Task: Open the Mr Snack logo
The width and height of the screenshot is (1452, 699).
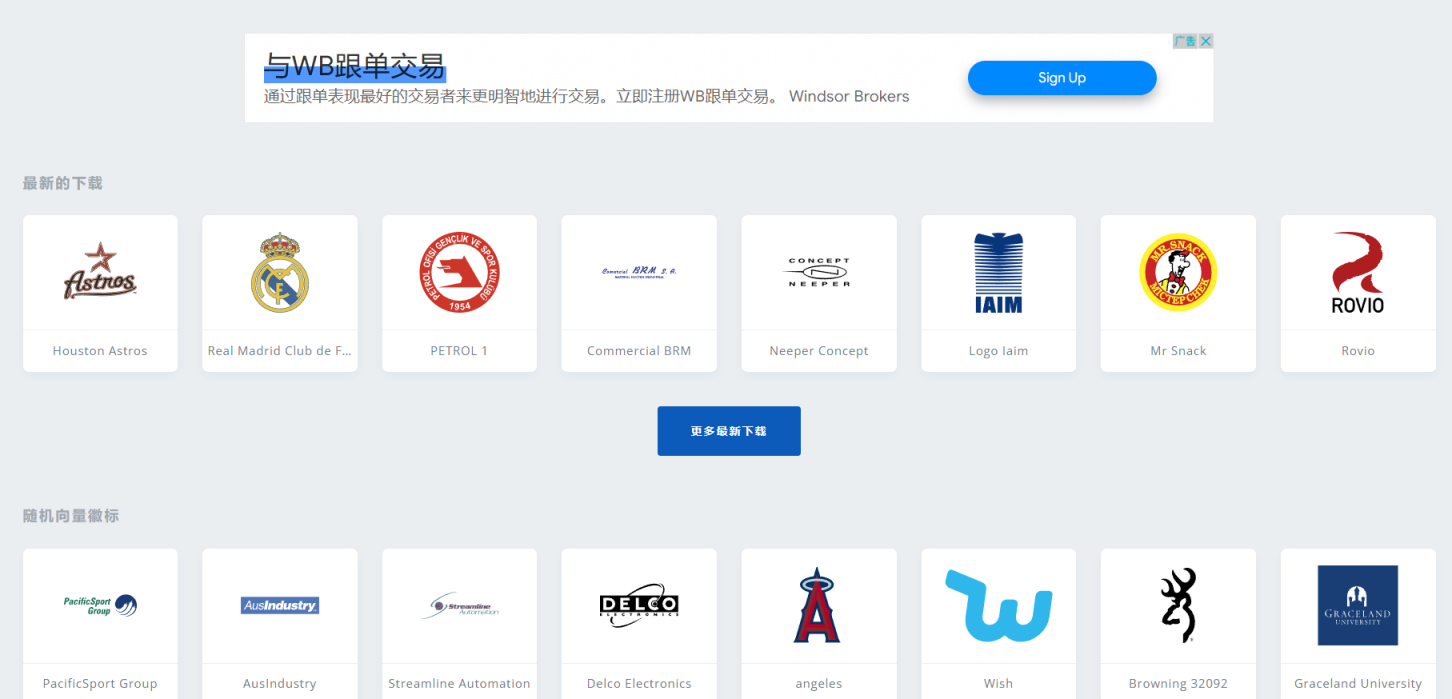Action: 1178,272
